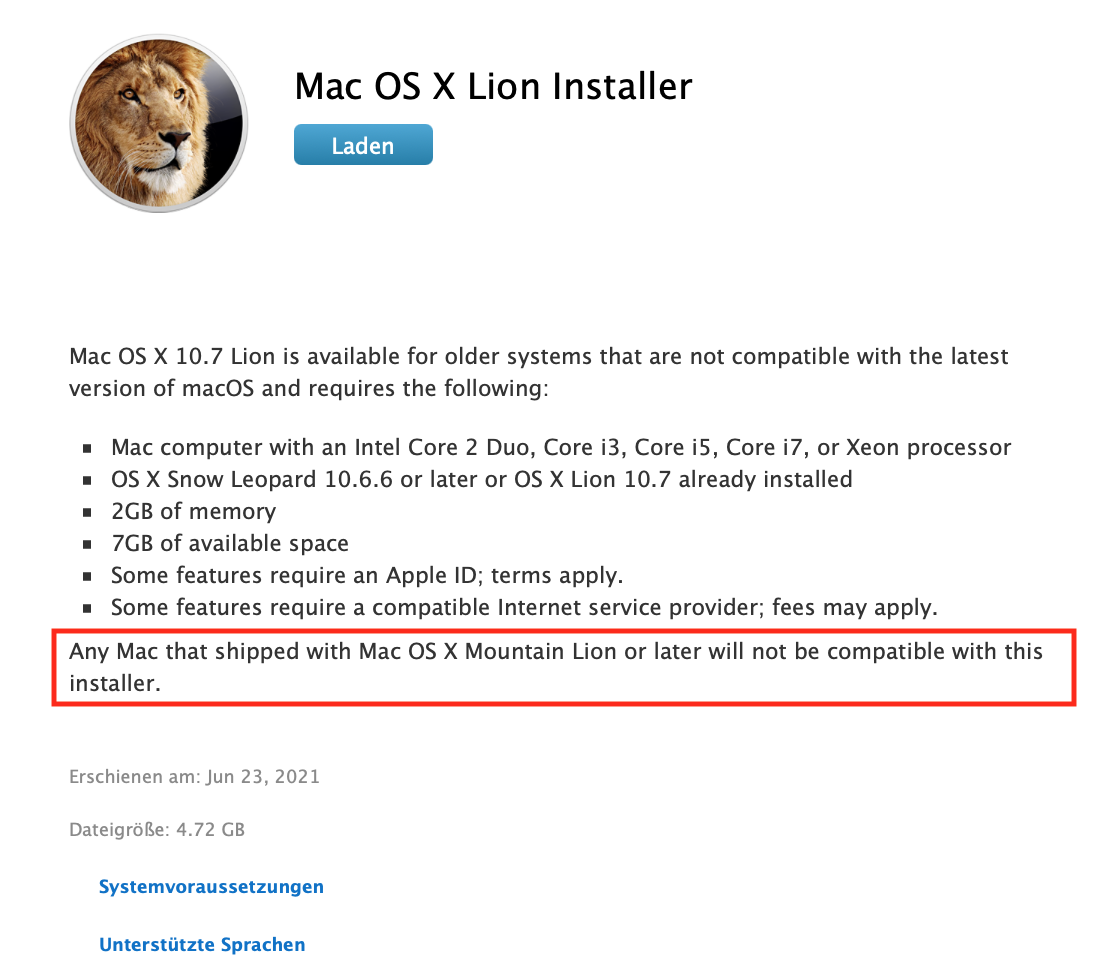Click the bullet marker beside 7GB of available space

coord(87,544)
